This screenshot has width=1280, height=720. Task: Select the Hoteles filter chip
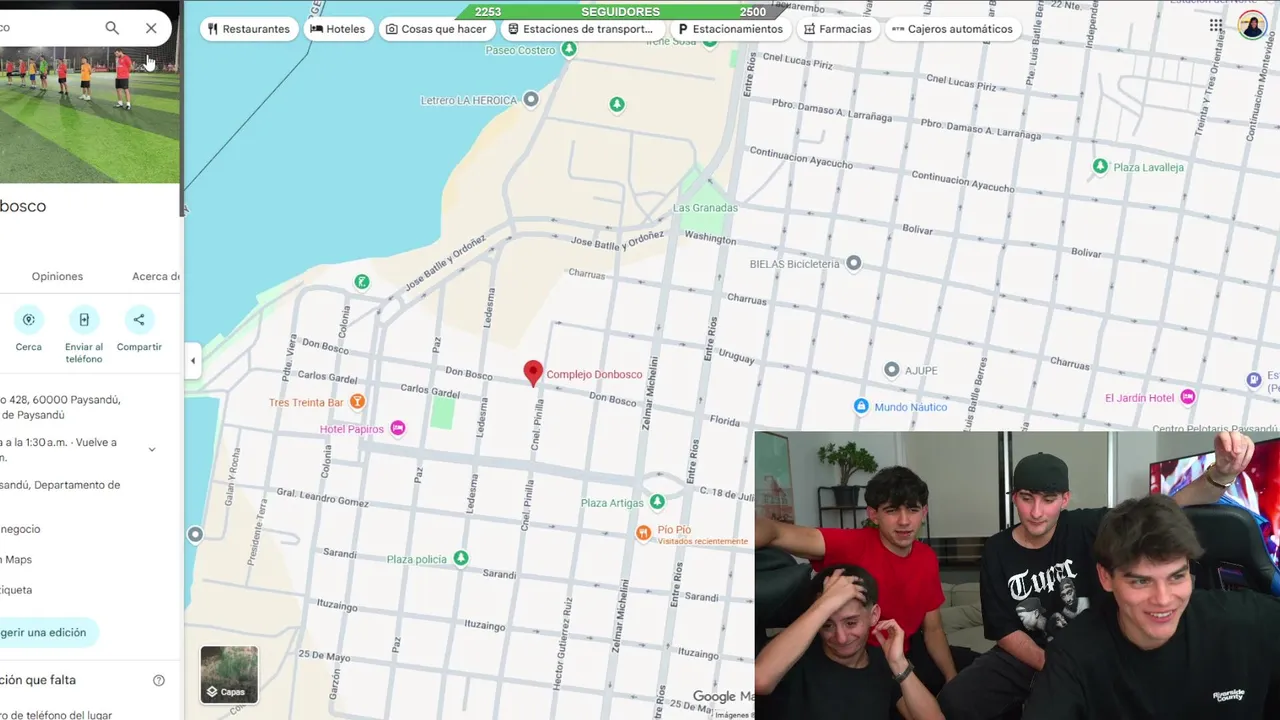click(x=338, y=29)
